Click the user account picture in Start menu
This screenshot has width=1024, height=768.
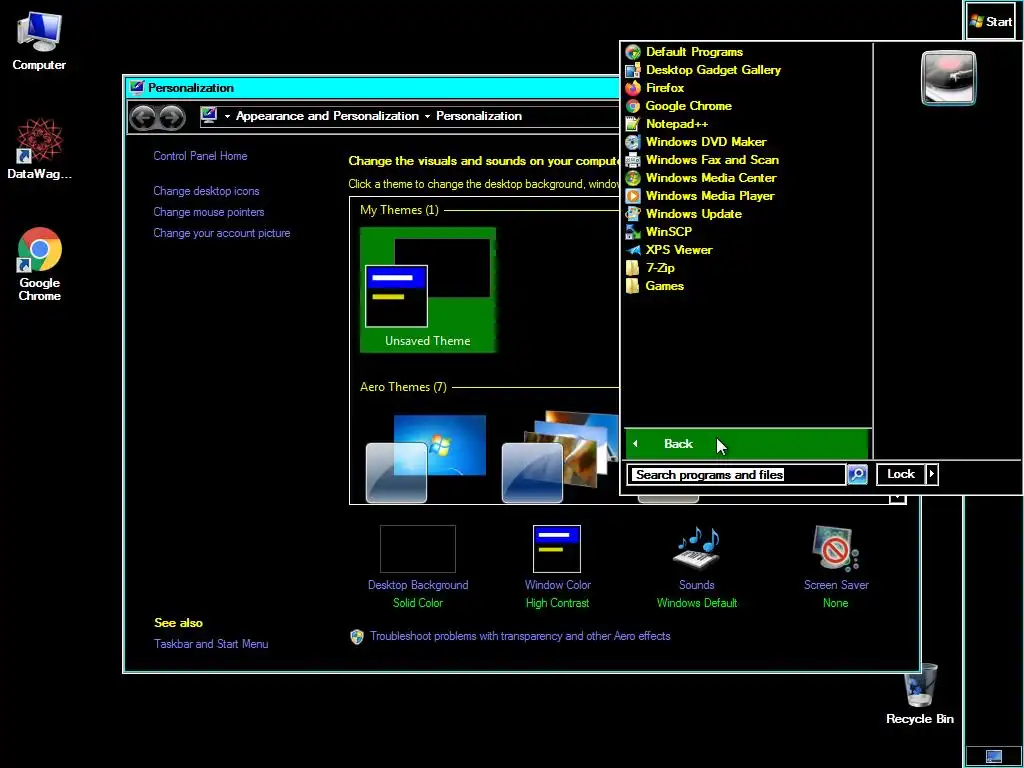pos(948,78)
